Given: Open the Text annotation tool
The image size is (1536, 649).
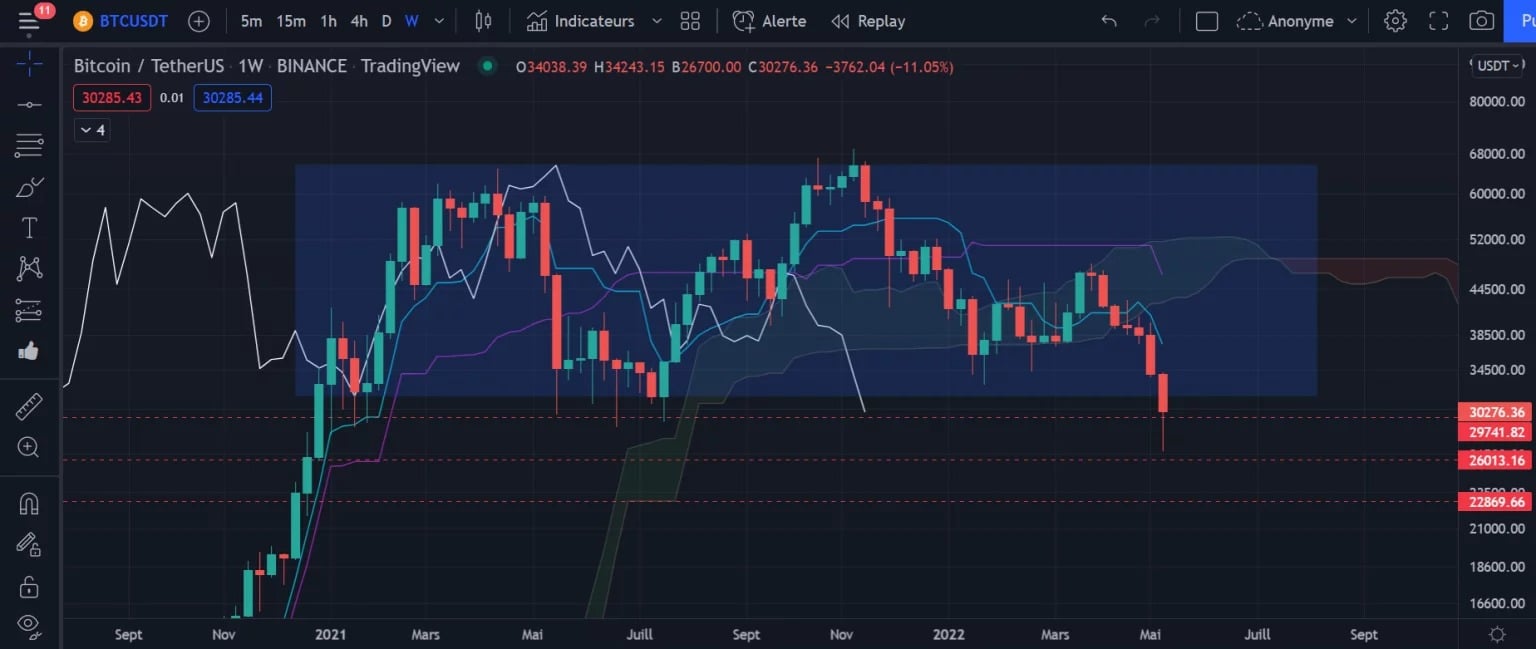Looking at the screenshot, I should tap(29, 228).
